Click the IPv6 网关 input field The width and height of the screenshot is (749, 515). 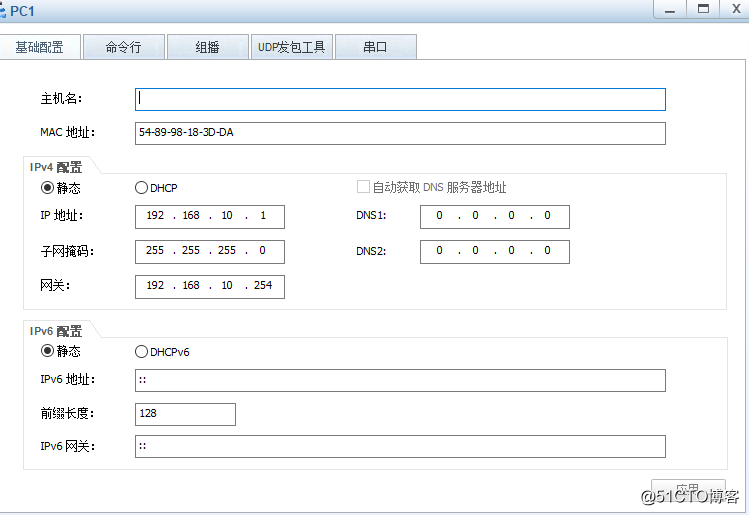[400, 446]
